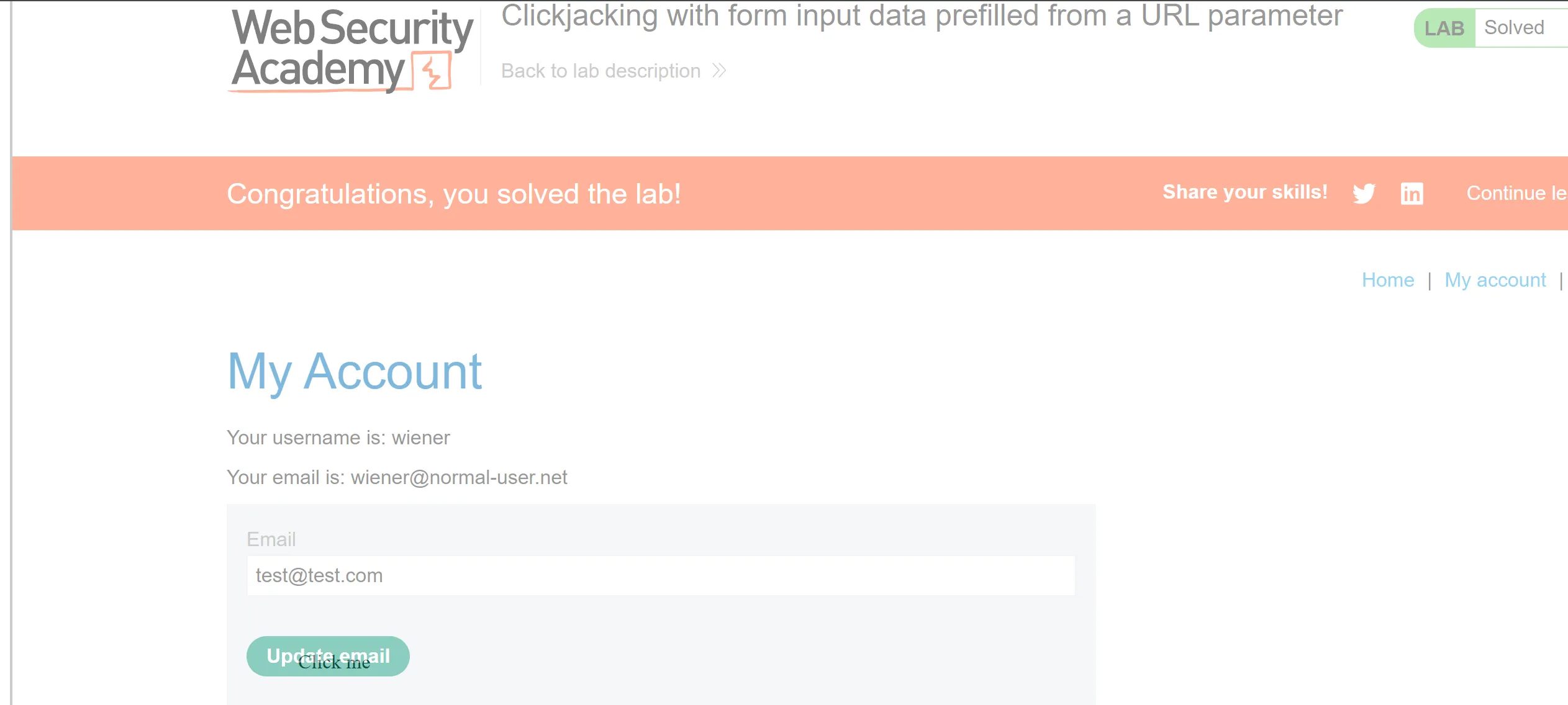Image resolution: width=1568 pixels, height=705 pixels.
Task: Click the LinkedIn share icon
Action: click(x=1412, y=194)
